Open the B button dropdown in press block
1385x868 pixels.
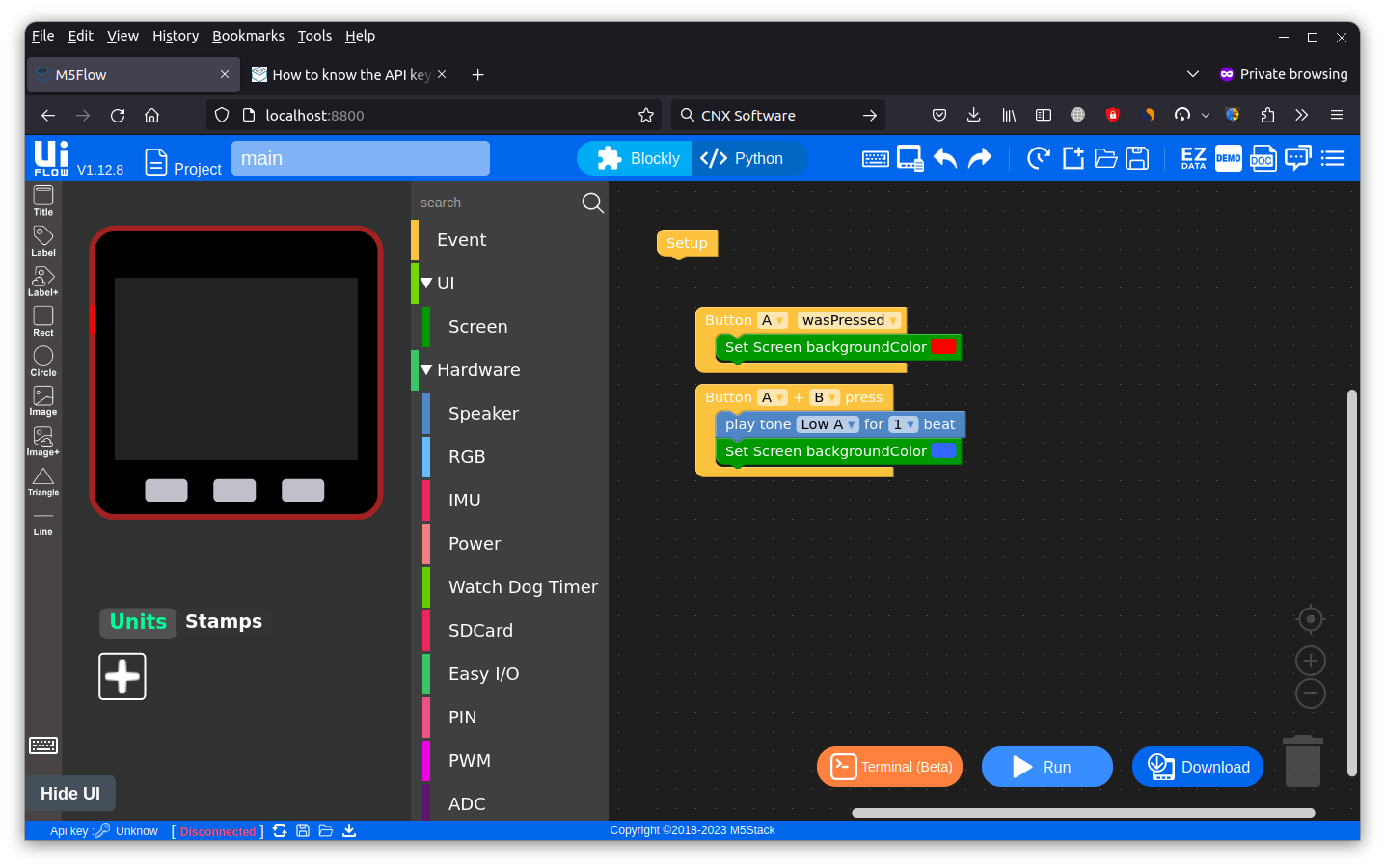click(x=825, y=397)
